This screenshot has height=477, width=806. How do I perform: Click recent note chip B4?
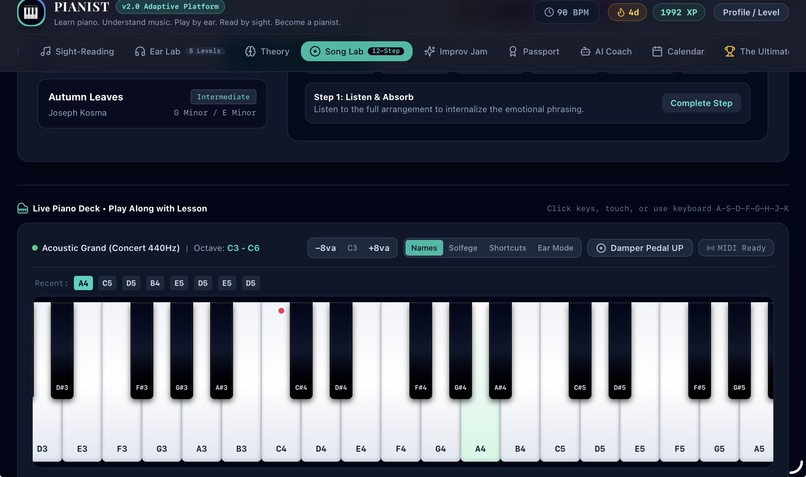[x=155, y=283]
